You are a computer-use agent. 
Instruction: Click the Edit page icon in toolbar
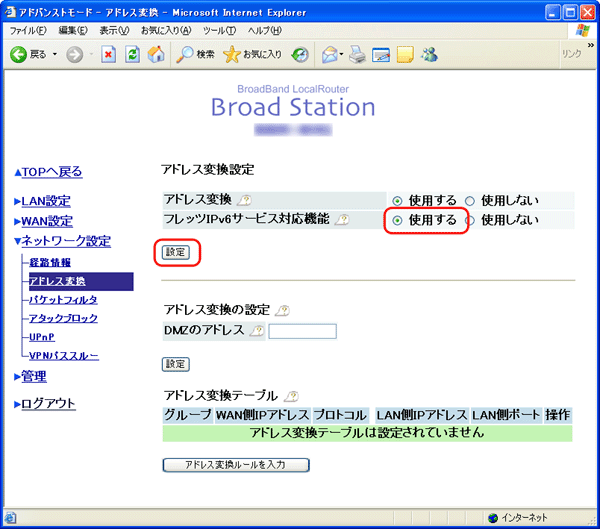click(381, 55)
